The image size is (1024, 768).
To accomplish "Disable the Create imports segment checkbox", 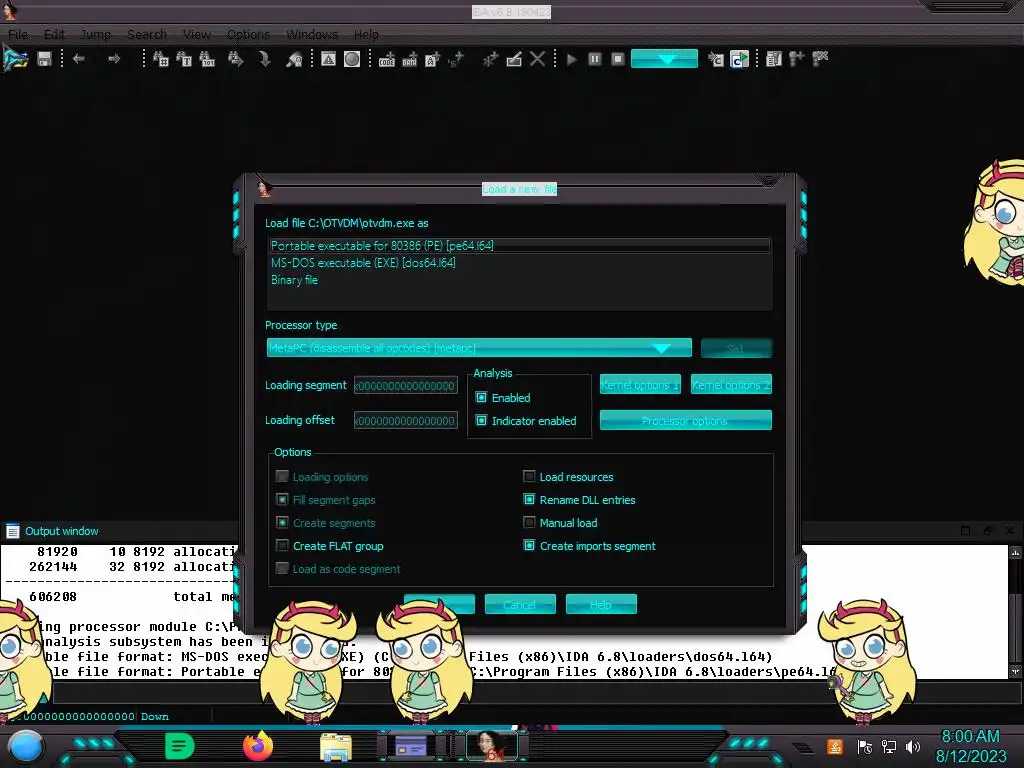I will point(529,545).
